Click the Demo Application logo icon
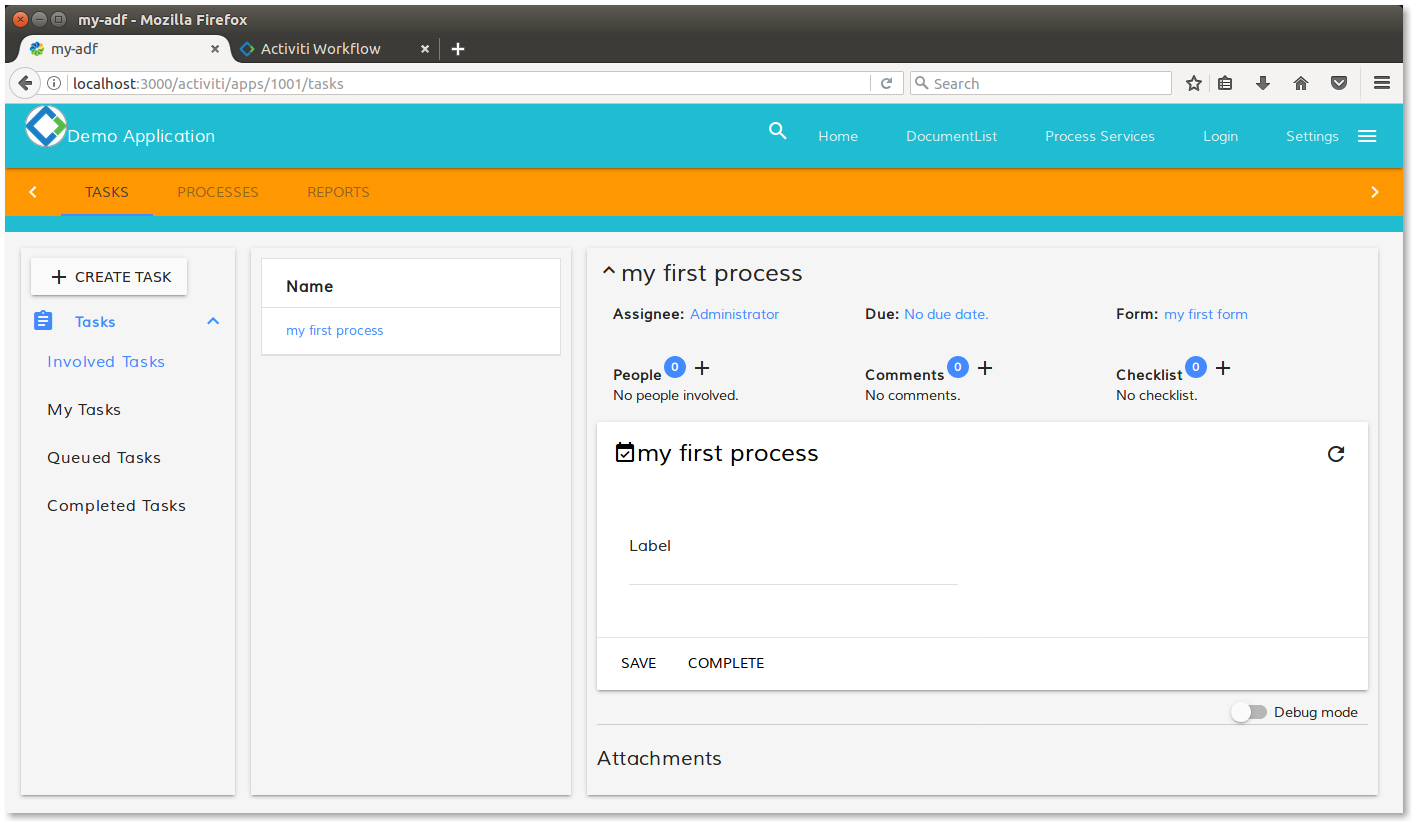Screen dimensions: 1412x822 click(45, 127)
